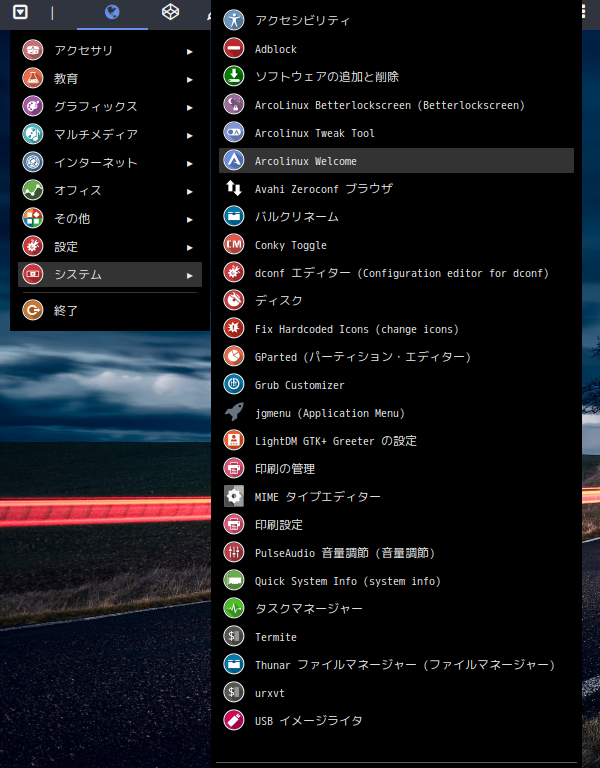Open the オフィス category label
This screenshot has height=768, width=600.
[x=78, y=191]
